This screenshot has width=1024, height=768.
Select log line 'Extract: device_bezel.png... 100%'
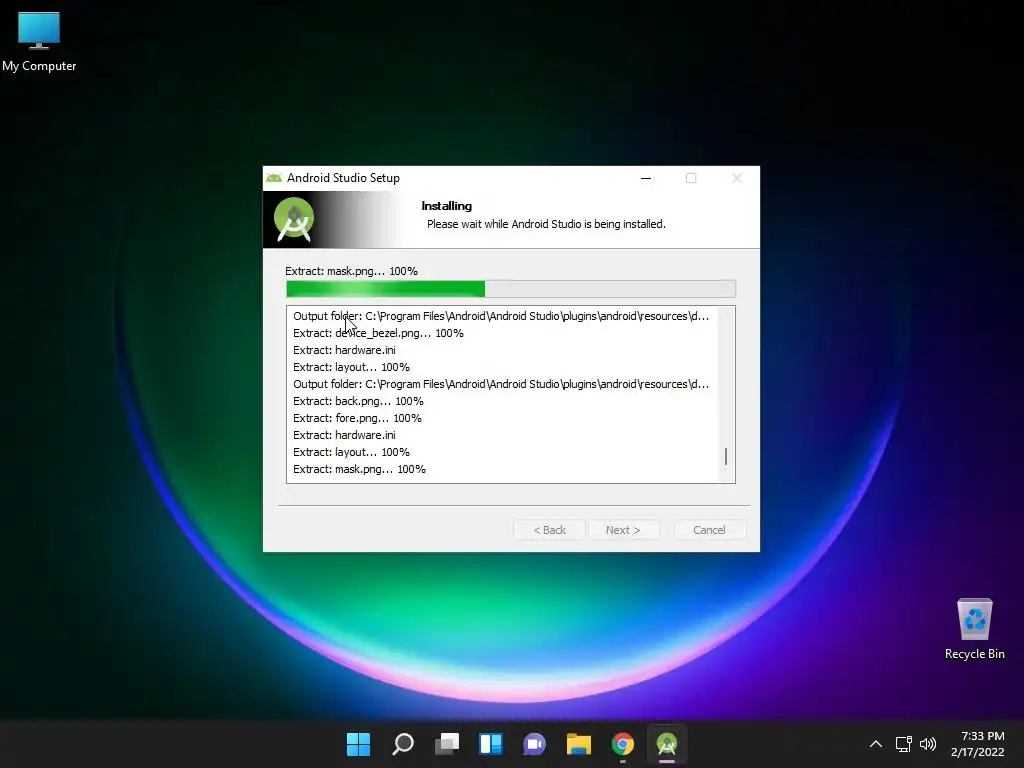378,333
